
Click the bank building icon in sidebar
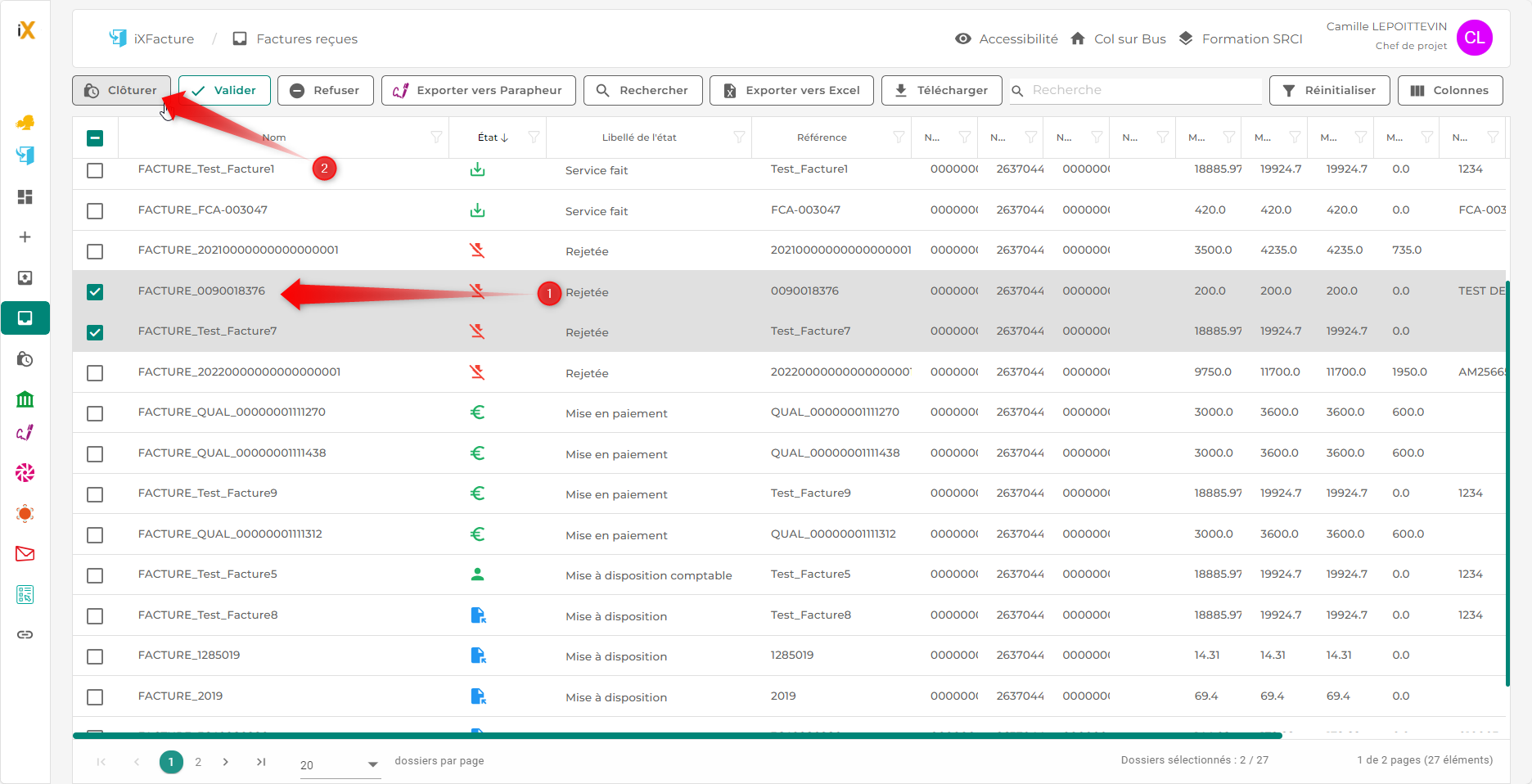(x=25, y=399)
